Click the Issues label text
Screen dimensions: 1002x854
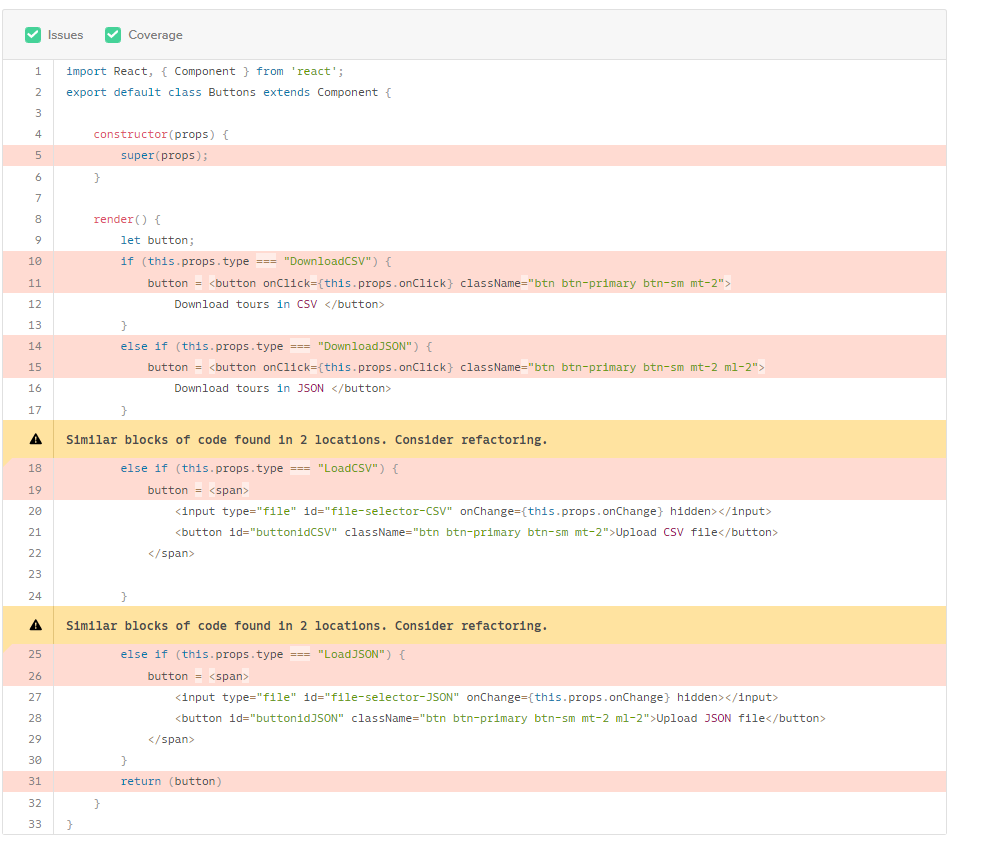(66, 35)
